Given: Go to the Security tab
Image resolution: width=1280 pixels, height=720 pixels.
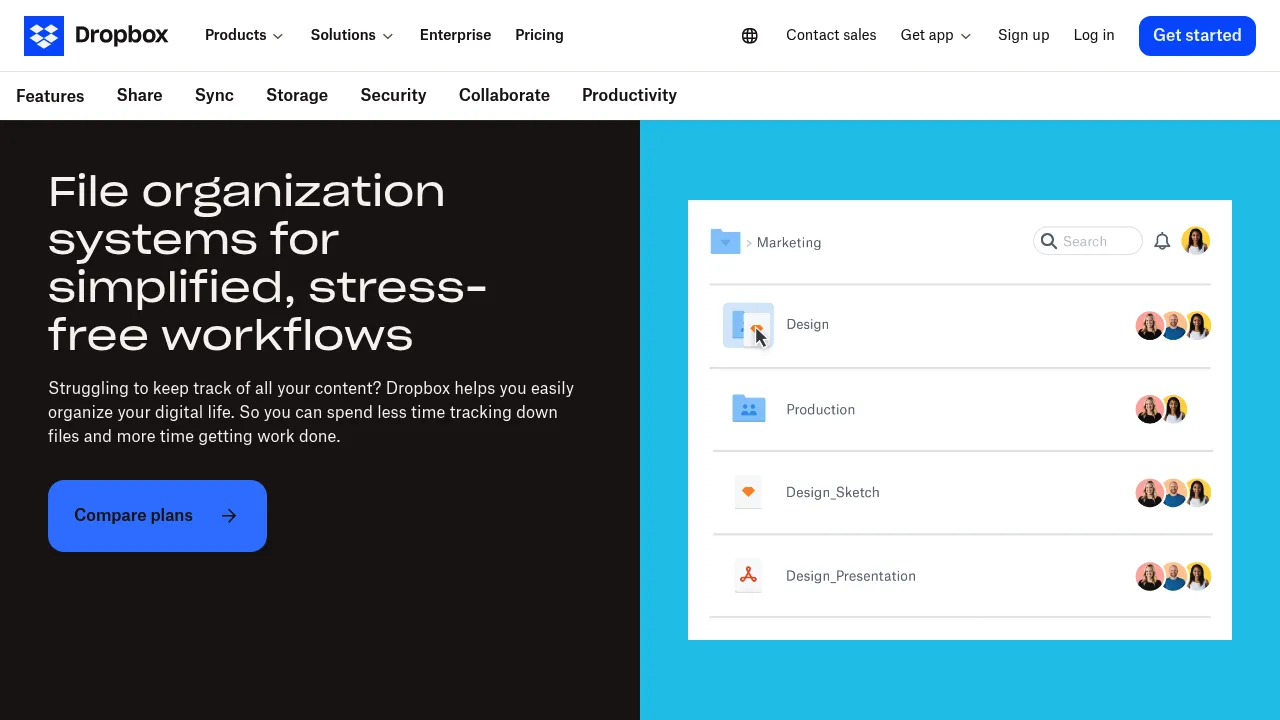Looking at the screenshot, I should (394, 95).
